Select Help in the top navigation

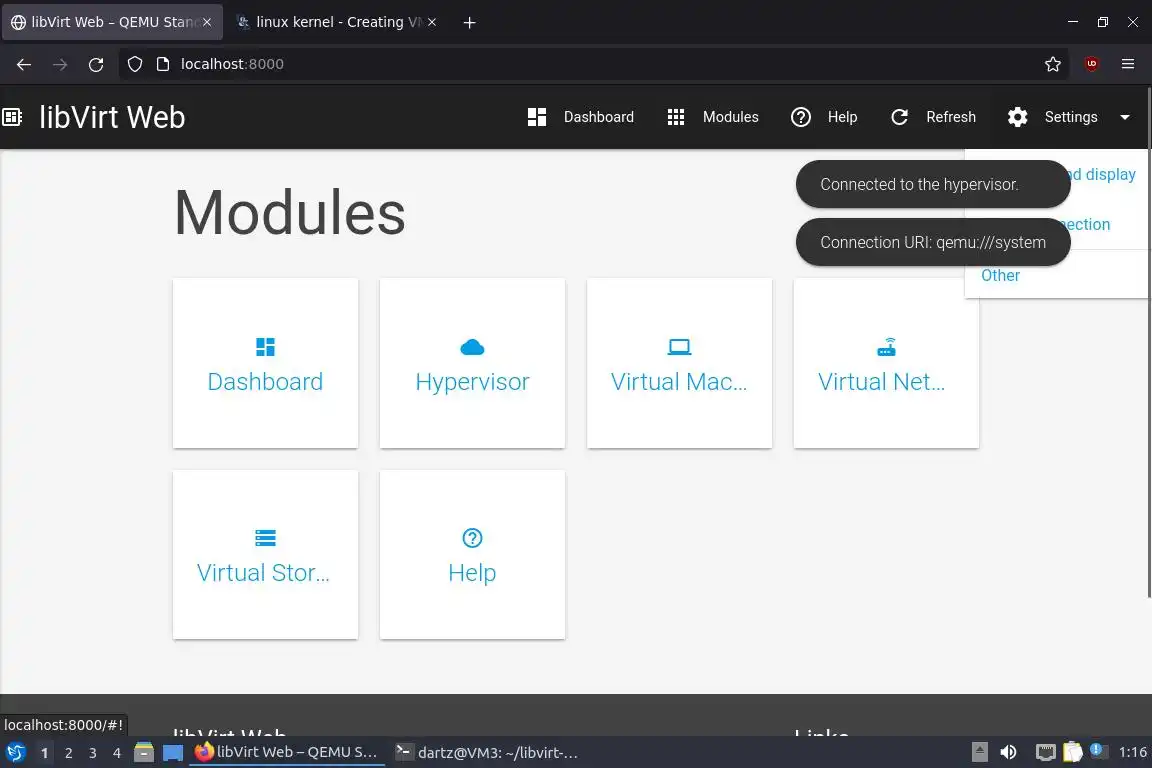click(x=842, y=117)
